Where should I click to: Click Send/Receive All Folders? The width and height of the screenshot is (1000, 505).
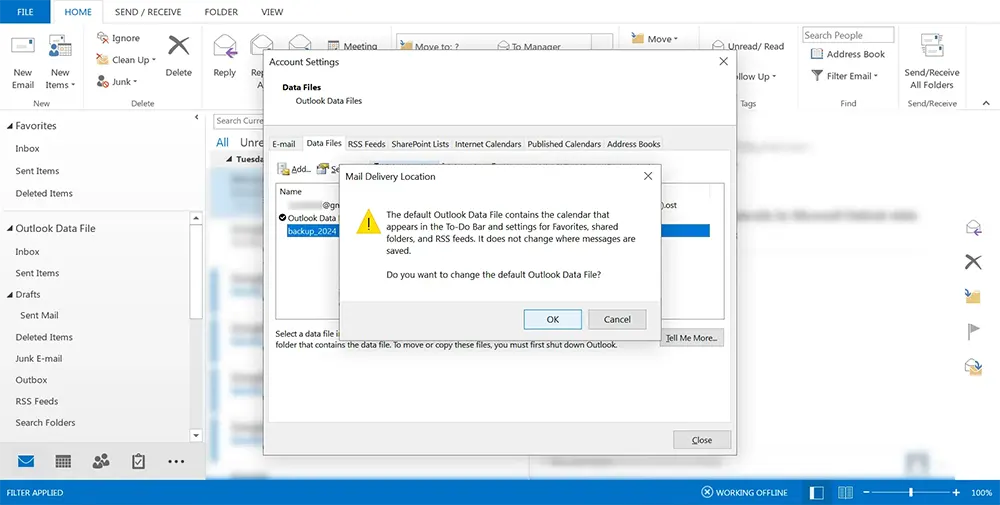(x=932, y=62)
